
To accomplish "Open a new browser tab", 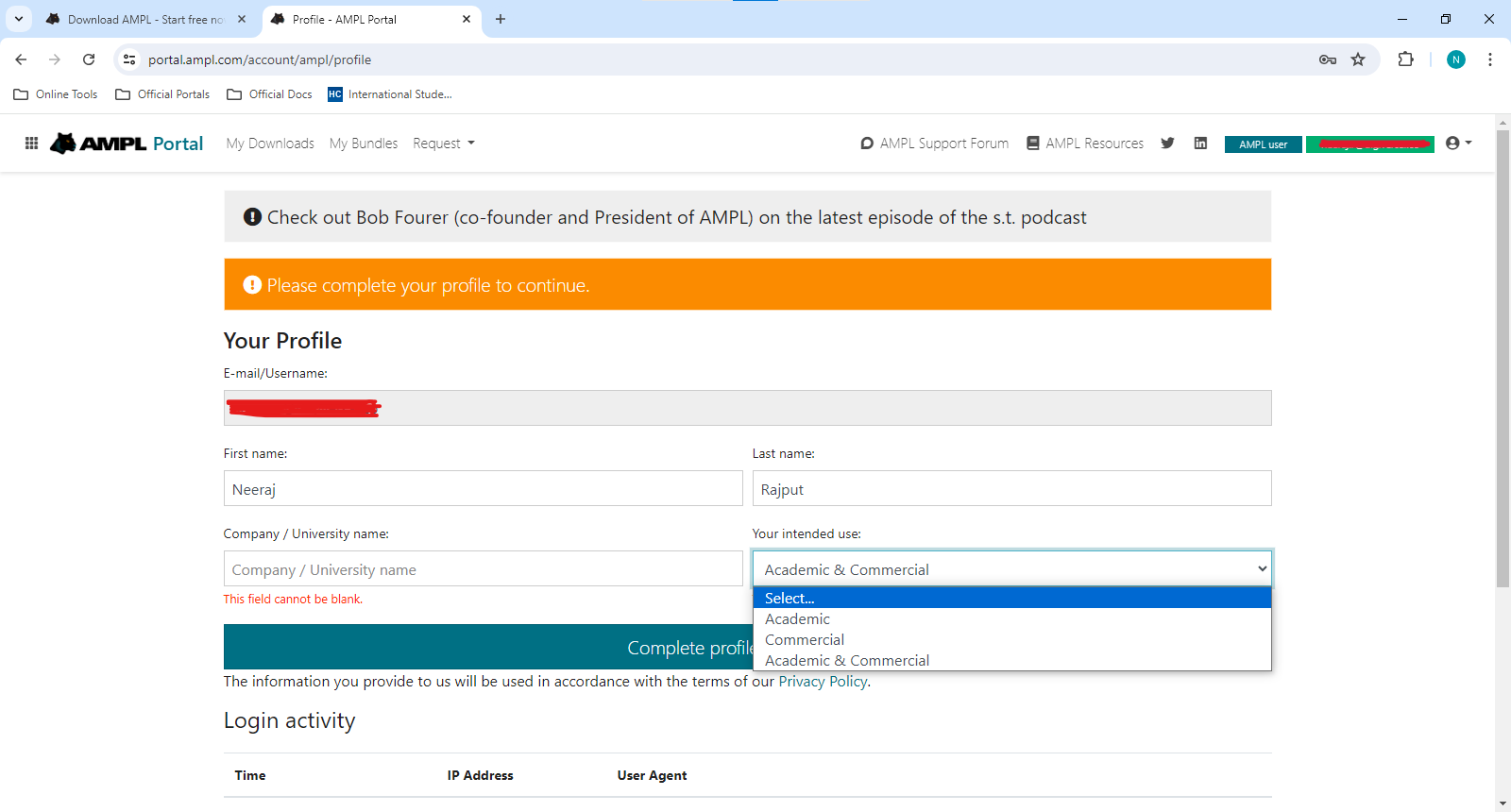I will (501, 19).
